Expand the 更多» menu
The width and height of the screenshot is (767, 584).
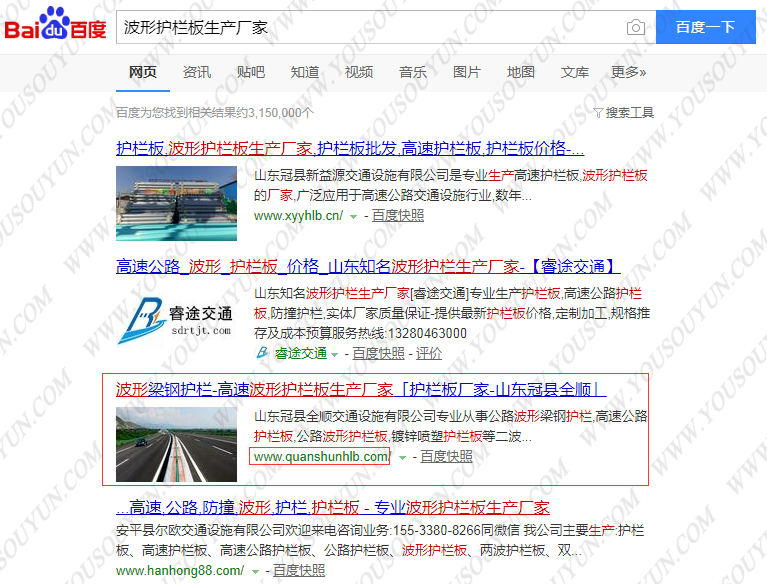[x=629, y=72]
